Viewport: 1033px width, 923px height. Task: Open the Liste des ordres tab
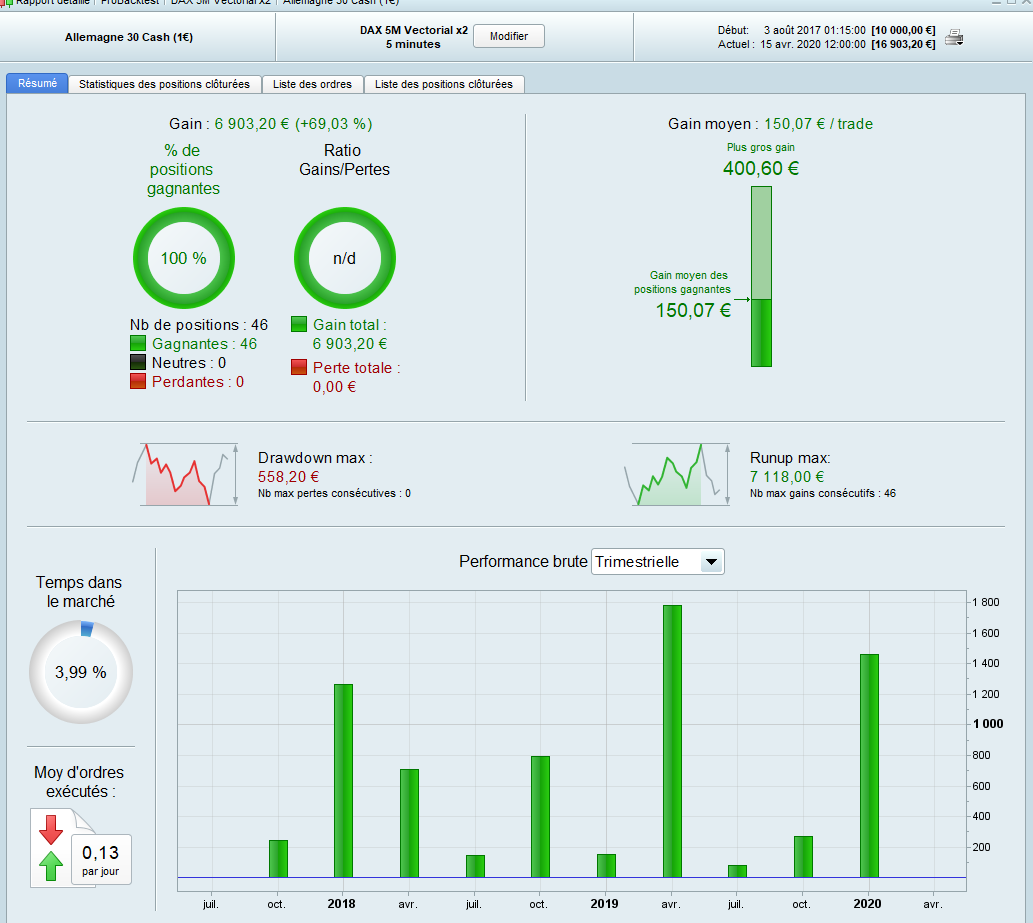coord(312,84)
